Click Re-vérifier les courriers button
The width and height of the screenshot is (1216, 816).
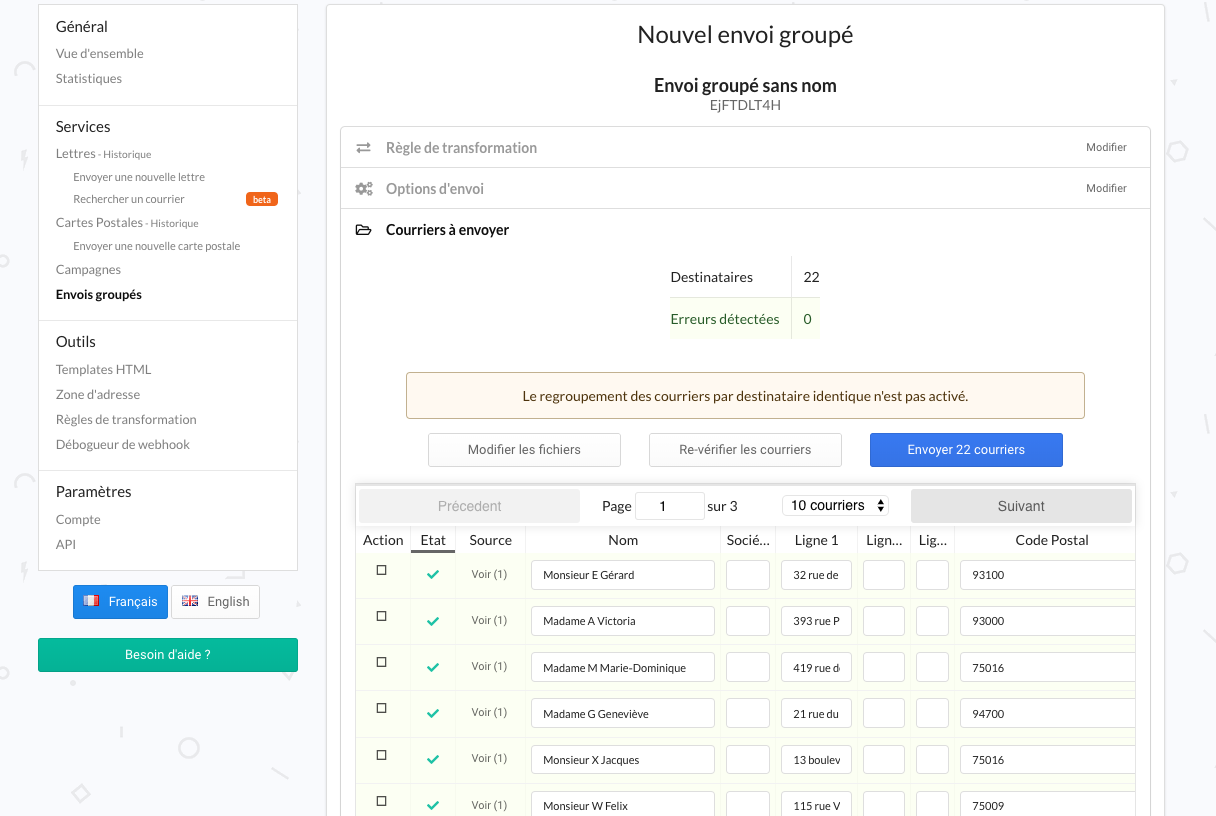point(745,450)
